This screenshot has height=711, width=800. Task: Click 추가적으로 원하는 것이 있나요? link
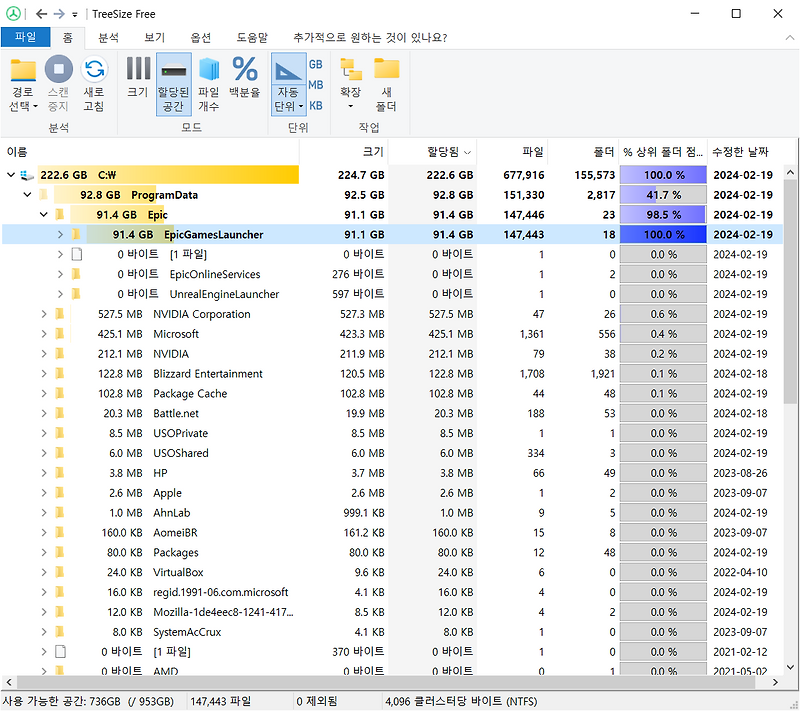pyautogui.click(x=370, y=38)
